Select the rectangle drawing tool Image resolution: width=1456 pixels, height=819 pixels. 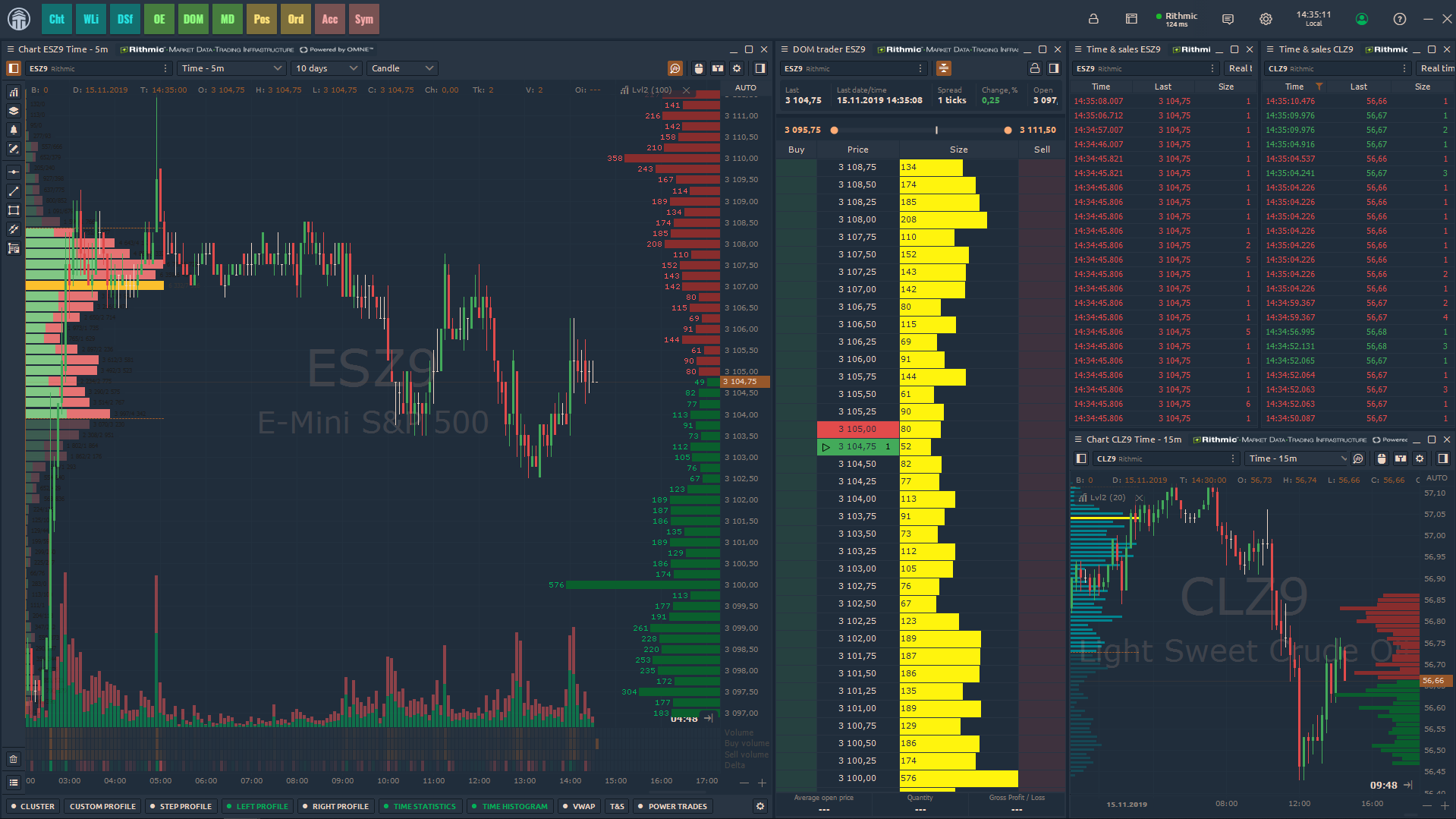(14, 210)
